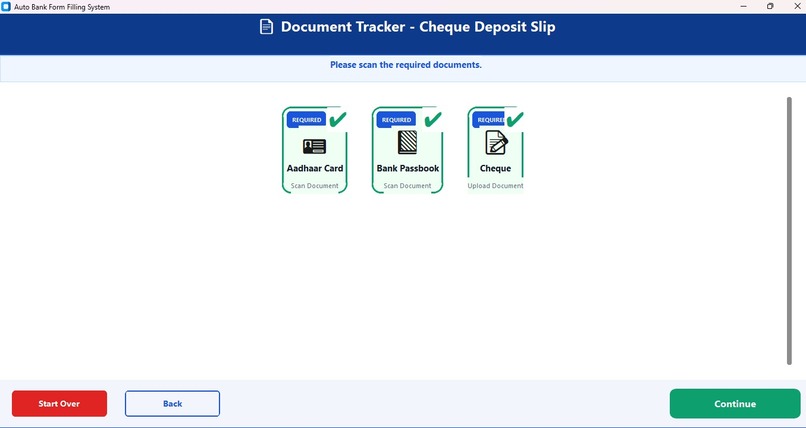Screen dimensions: 806x428
Task: Select the Cheque label
Action: tap(495, 168)
